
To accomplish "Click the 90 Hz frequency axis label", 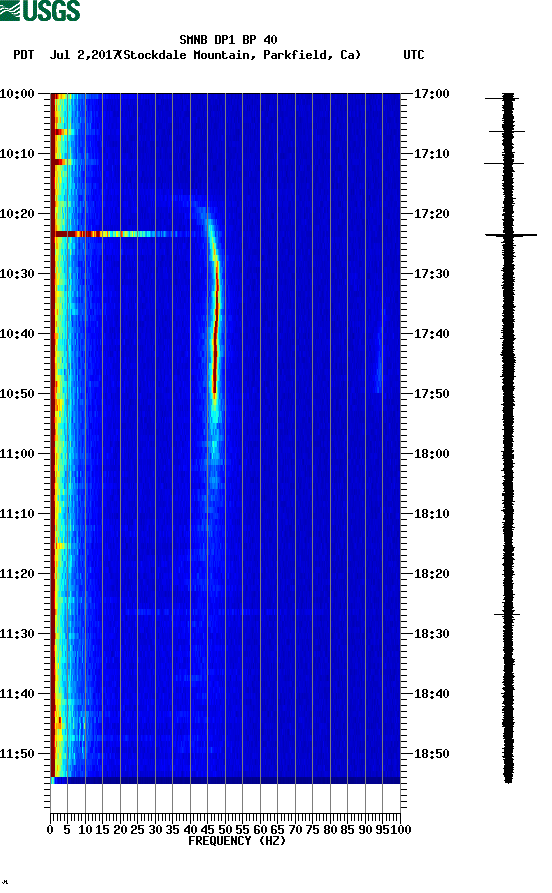I will pyautogui.click(x=365, y=830).
